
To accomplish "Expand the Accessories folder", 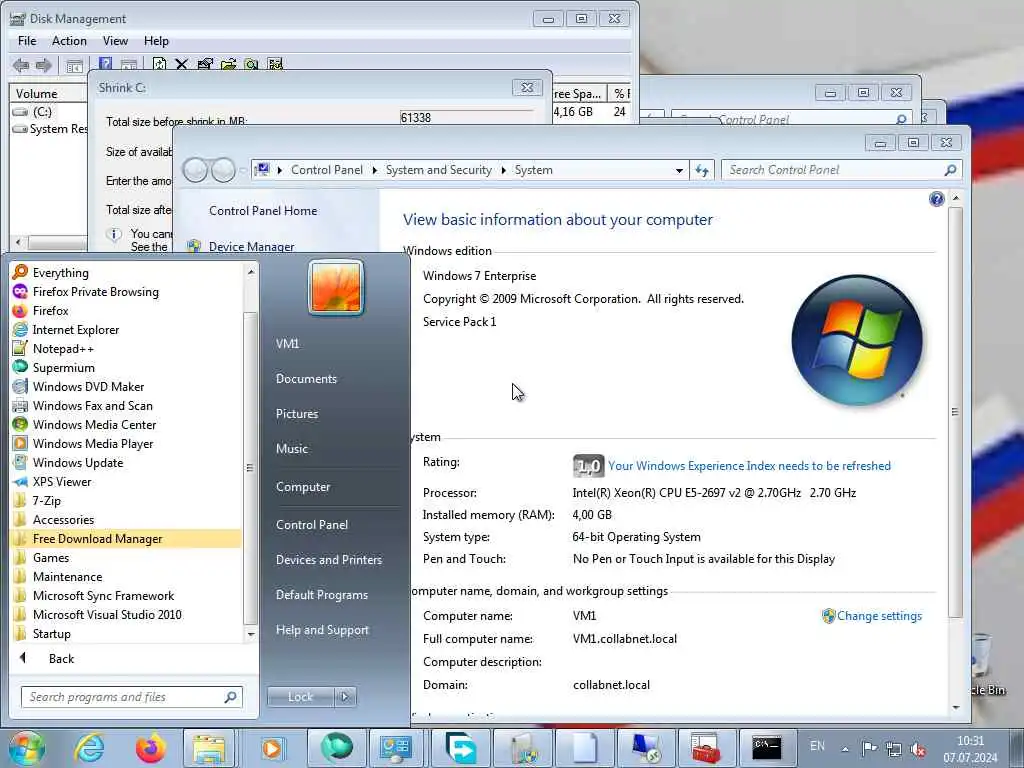I will (x=63, y=520).
